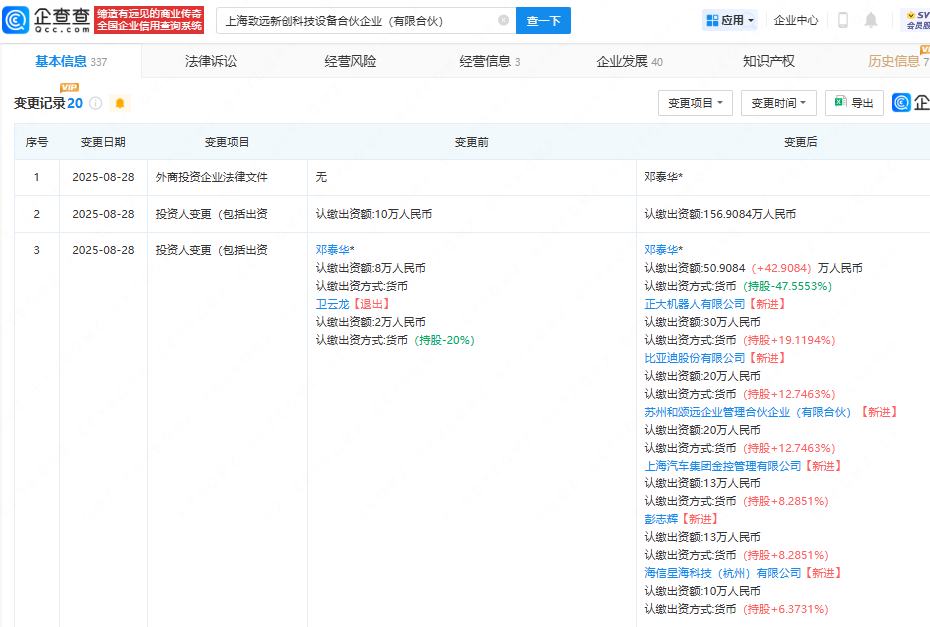Click the 持股-20% value
Screen dimensions: 930x627
coord(444,340)
